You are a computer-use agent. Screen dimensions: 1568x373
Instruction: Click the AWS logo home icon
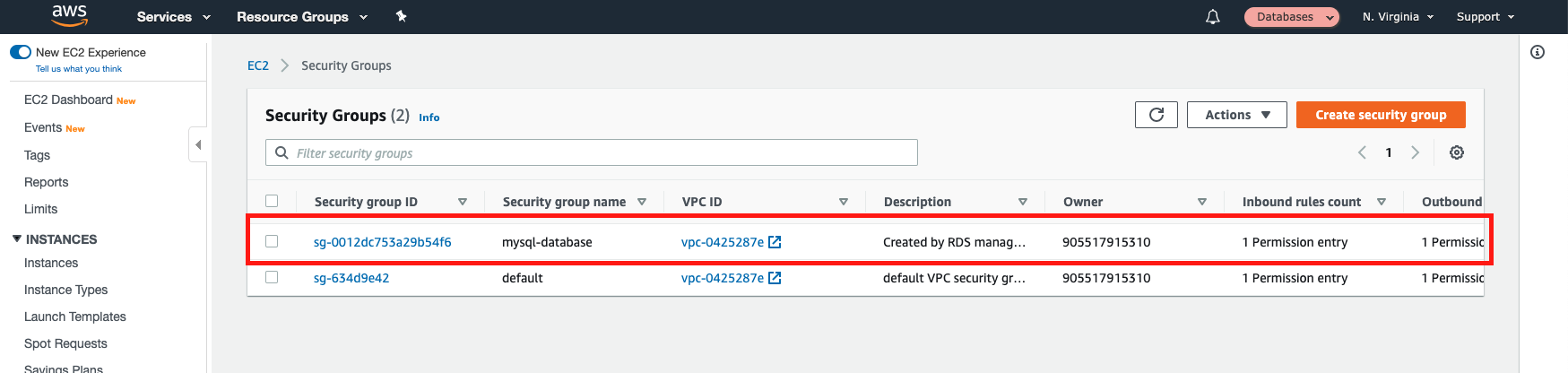(69, 15)
